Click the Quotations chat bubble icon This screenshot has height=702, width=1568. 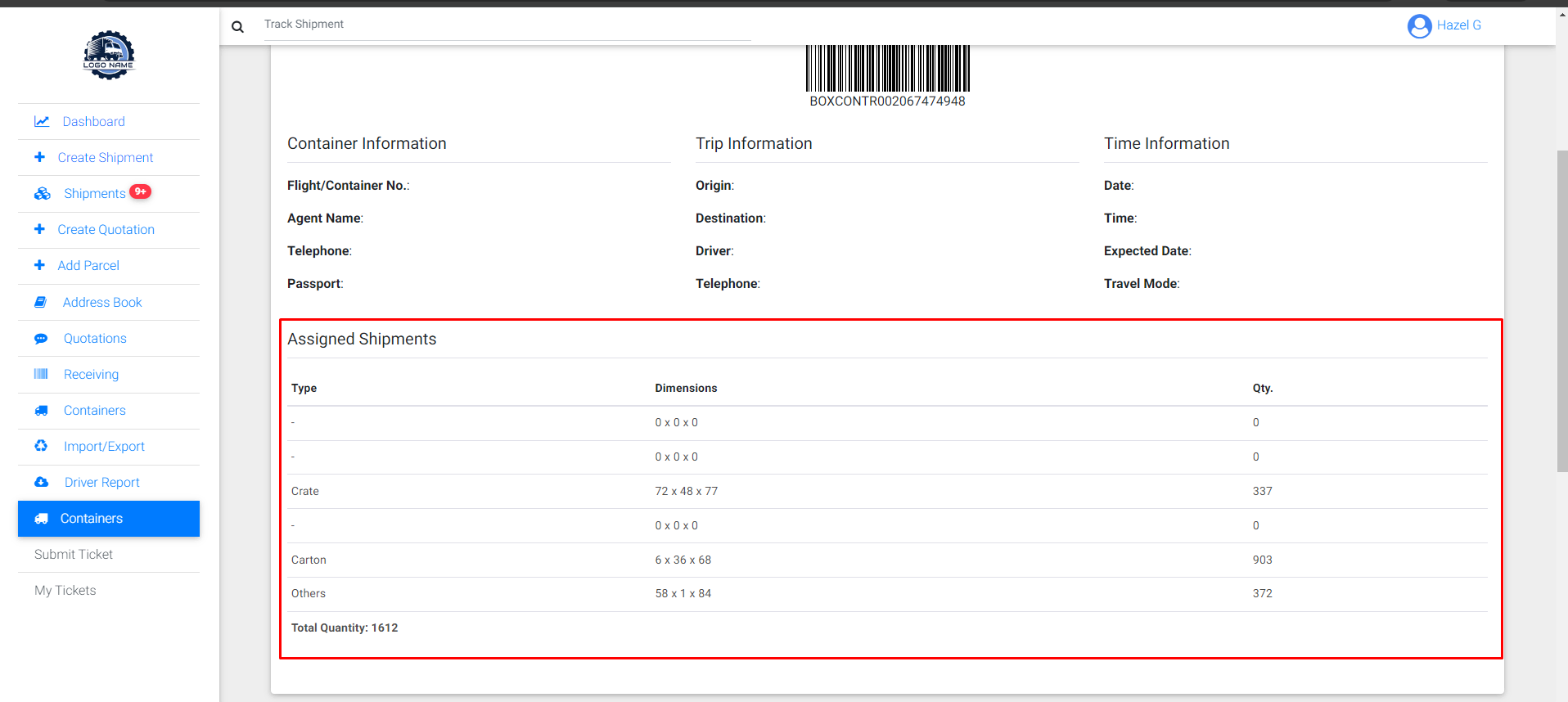pyautogui.click(x=41, y=339)
